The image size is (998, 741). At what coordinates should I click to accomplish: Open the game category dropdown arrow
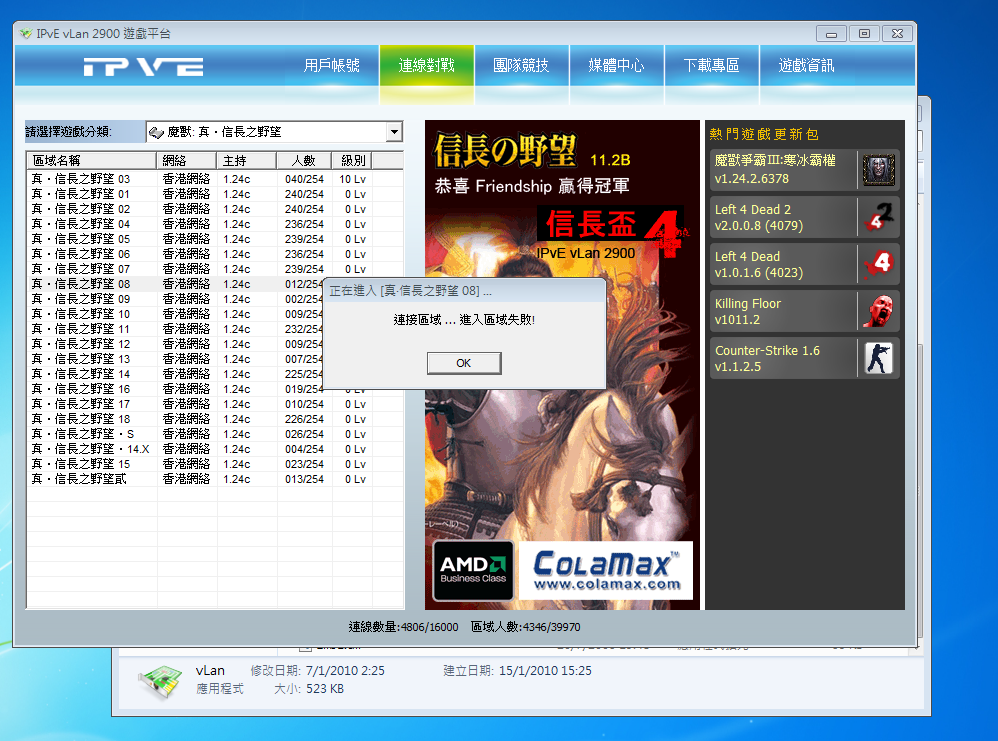pos(395,132)
